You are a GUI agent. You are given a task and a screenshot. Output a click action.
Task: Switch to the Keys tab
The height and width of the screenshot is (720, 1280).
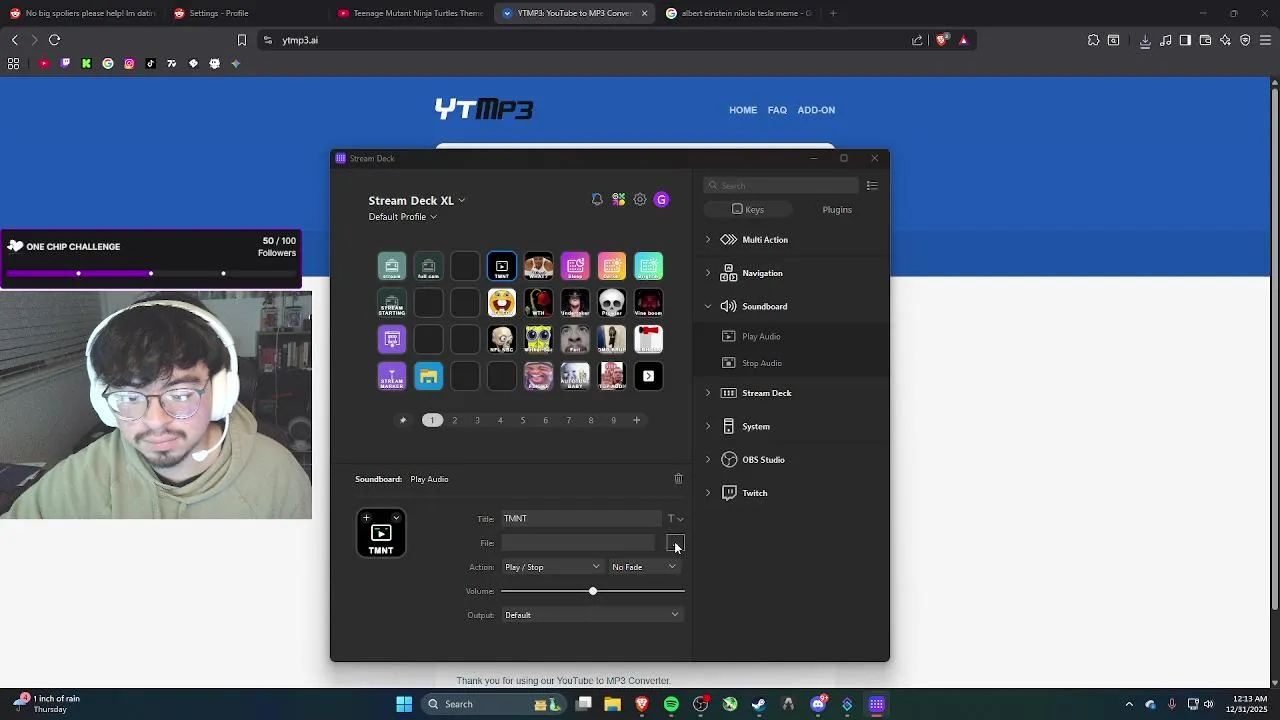748,210
